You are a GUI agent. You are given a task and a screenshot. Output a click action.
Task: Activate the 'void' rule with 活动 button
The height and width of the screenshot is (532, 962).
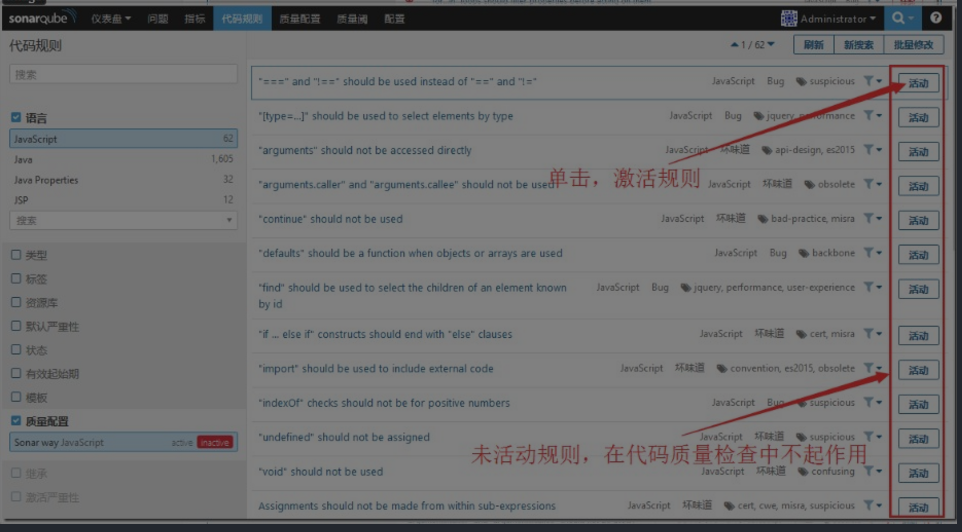918,473
